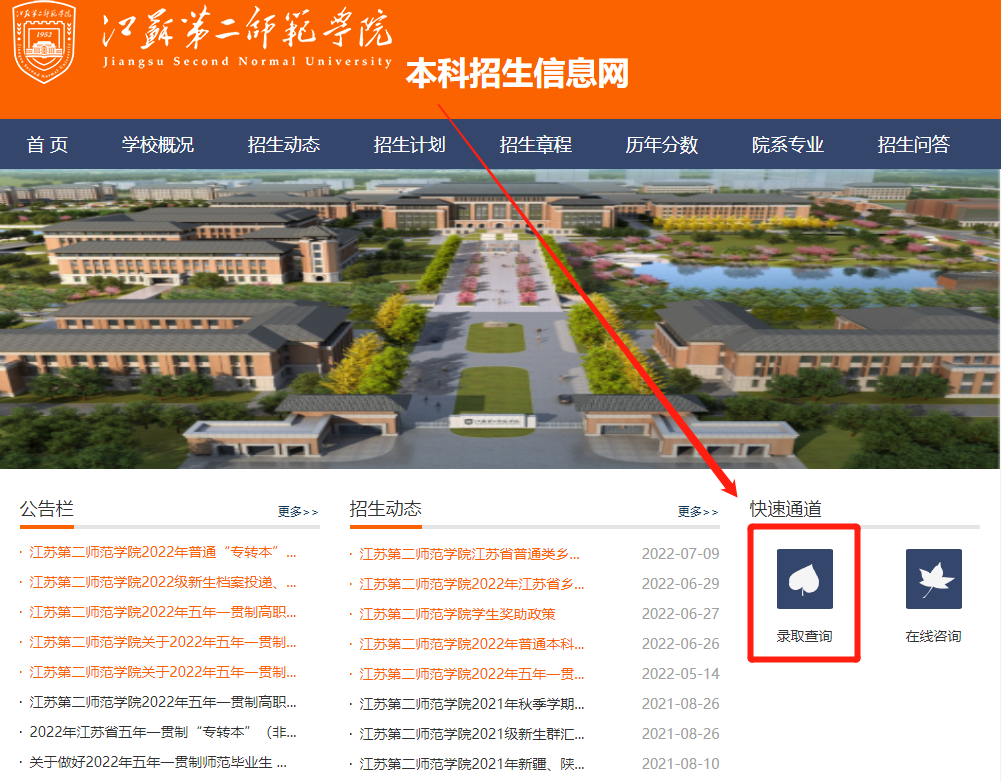Click the university crest logo
Screen dimensions: 1001x782
[43, 45]
